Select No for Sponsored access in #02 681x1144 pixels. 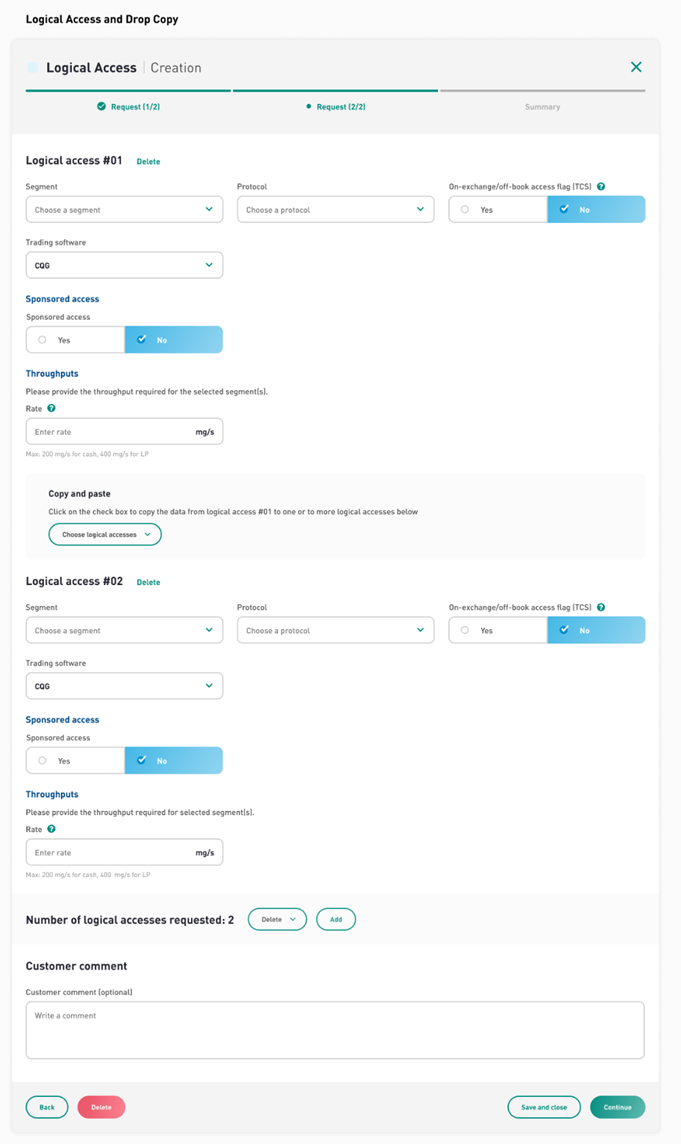[174, 760]
